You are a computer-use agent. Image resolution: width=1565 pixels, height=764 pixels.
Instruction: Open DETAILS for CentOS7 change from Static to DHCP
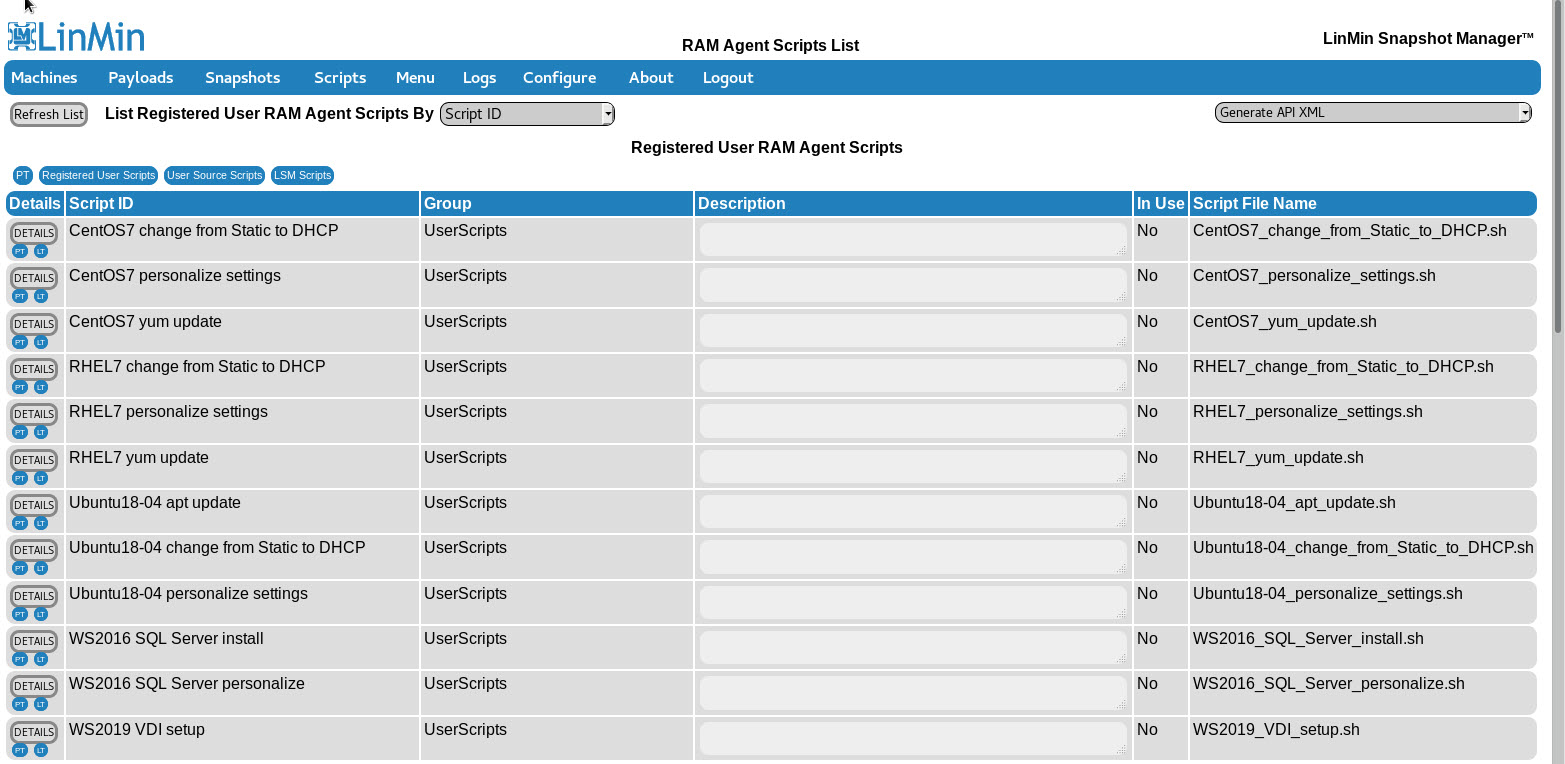point(34,233)
